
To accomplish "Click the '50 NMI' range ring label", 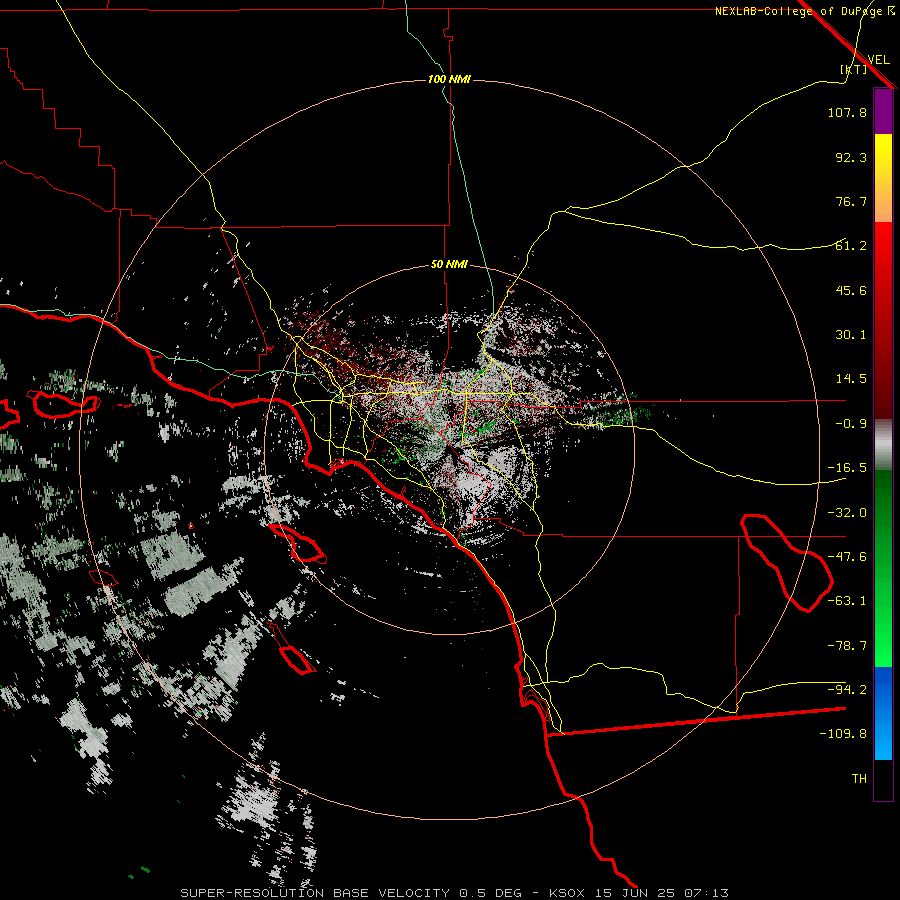I will (449, 264).
